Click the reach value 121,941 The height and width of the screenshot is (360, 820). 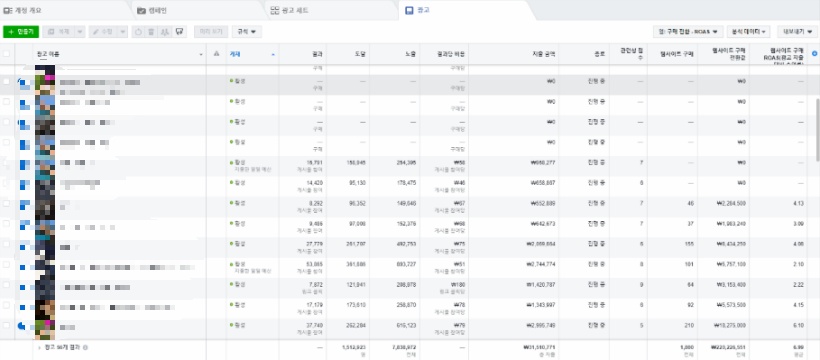click(356, 285)
